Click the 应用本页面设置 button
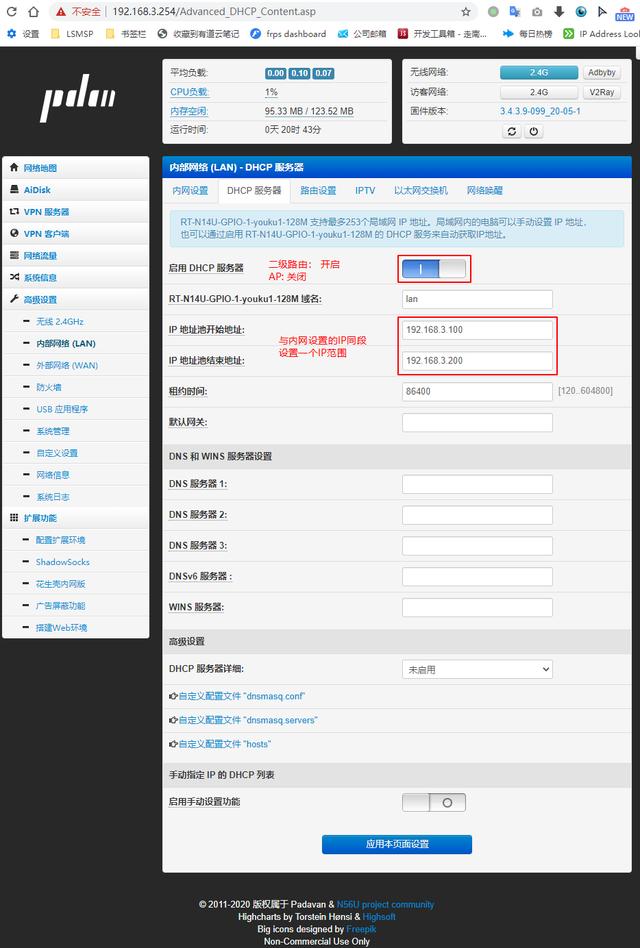This screenshot has height=948, width=640. (x=397, y=844)
